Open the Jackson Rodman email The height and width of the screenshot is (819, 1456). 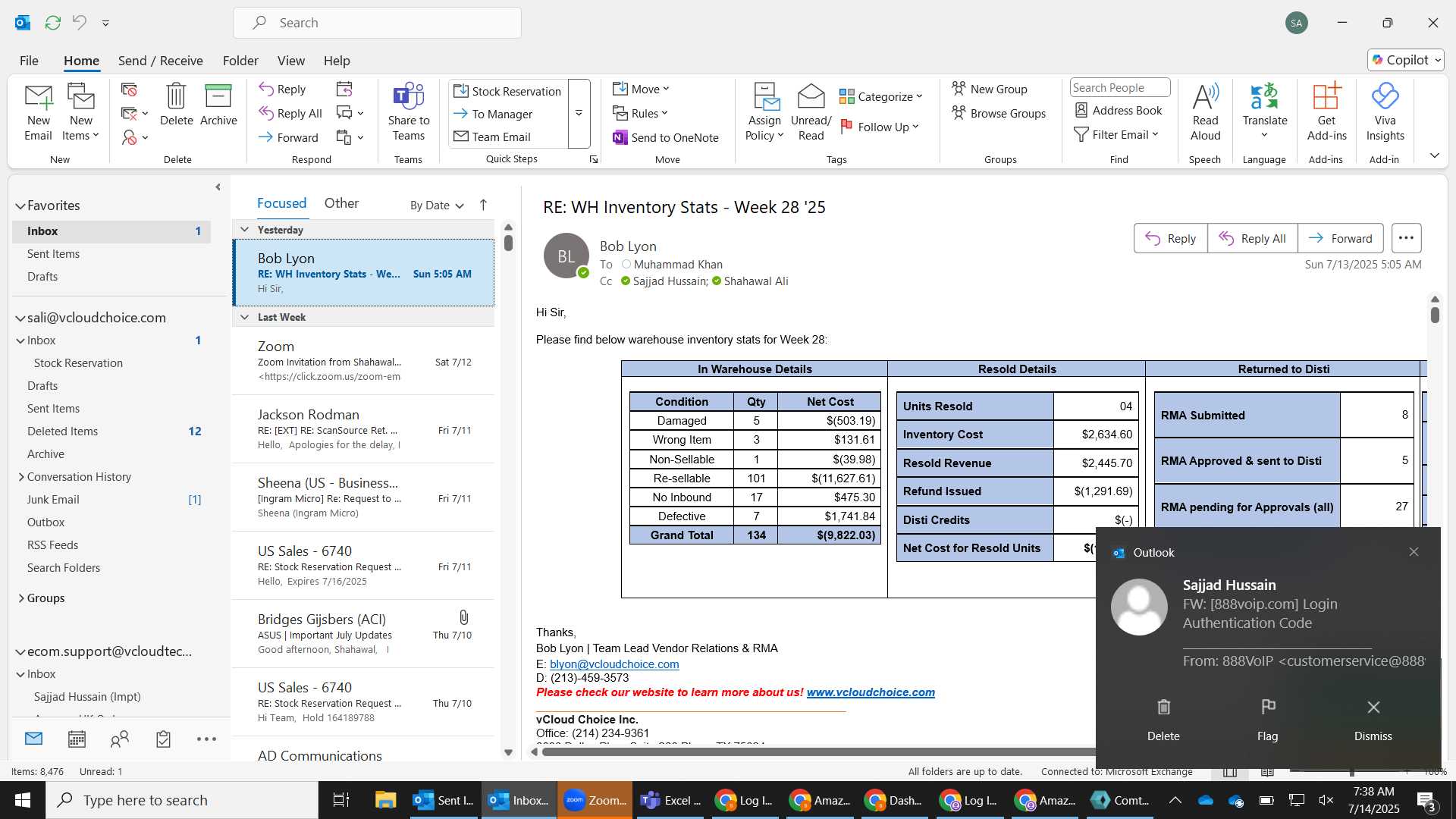(363, 429)
